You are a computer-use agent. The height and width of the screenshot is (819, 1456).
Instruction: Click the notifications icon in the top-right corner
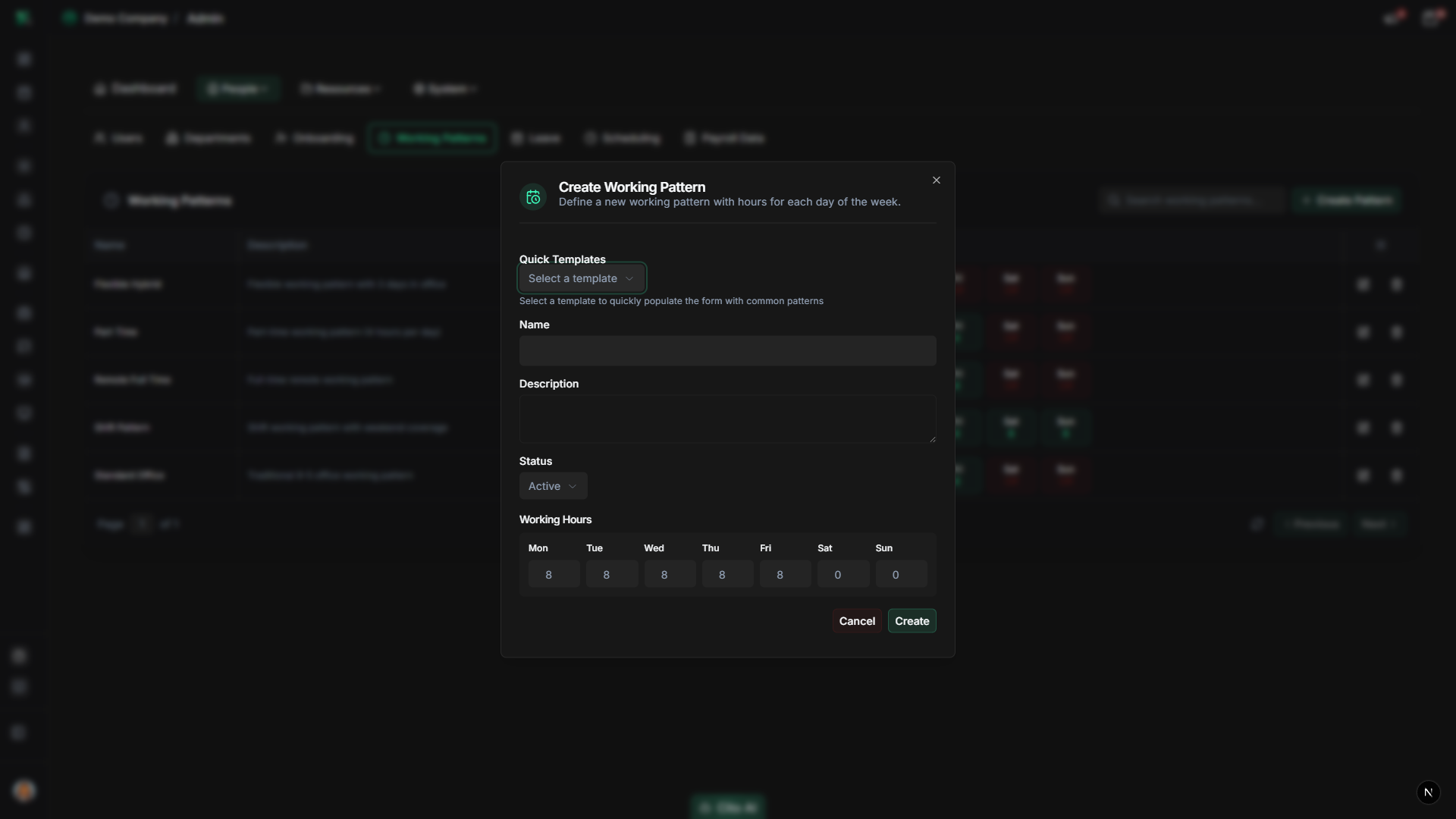pyautogui.click(x=1394, y=17)
